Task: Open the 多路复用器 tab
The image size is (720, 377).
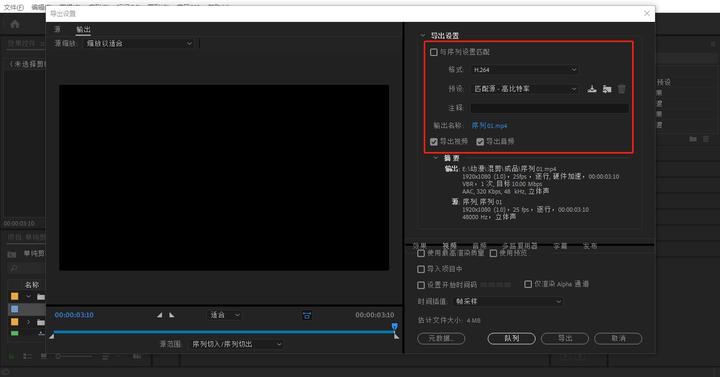Action: pyautogui.click(x=520, y=246)
